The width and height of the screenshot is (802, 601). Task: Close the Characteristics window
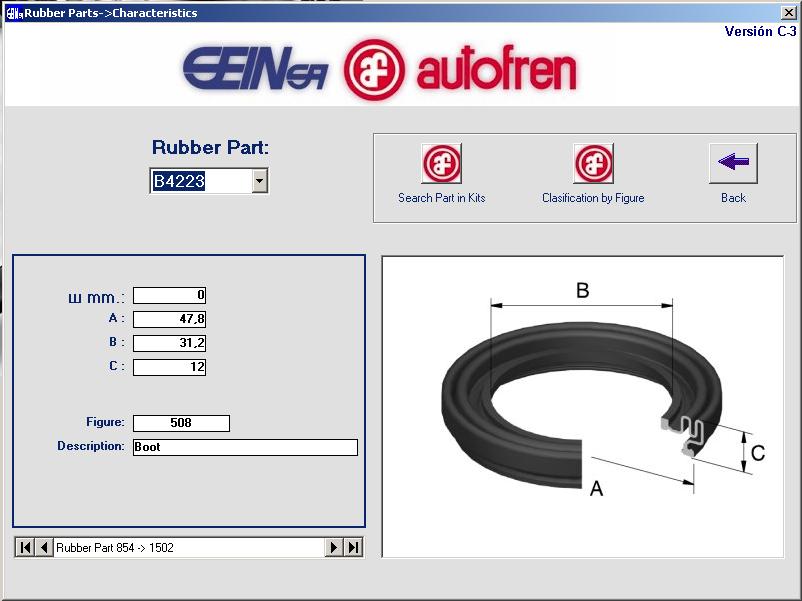[x=789, y=12]
